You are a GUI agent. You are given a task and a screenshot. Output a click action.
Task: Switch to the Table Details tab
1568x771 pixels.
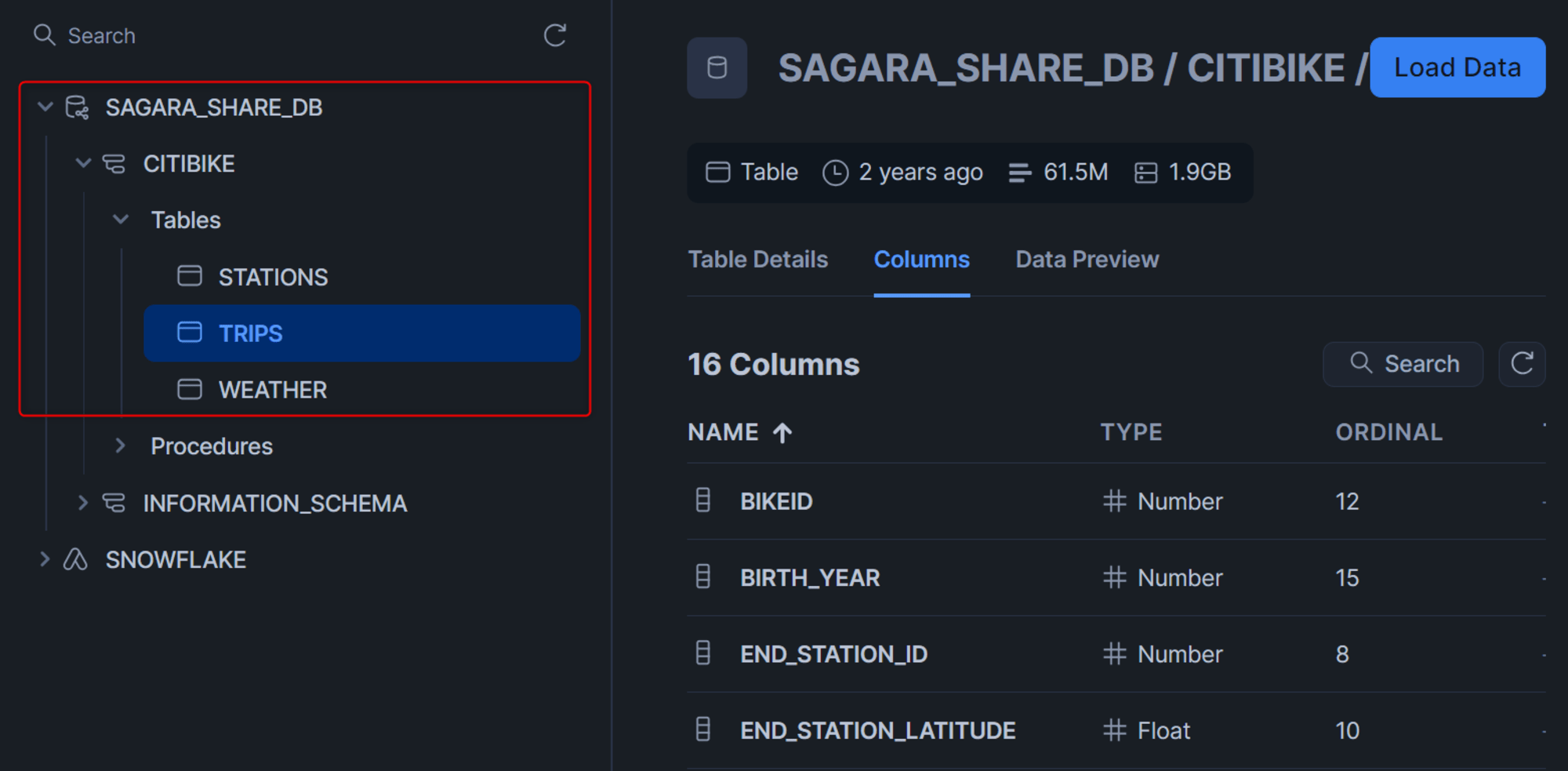(757, 260)
